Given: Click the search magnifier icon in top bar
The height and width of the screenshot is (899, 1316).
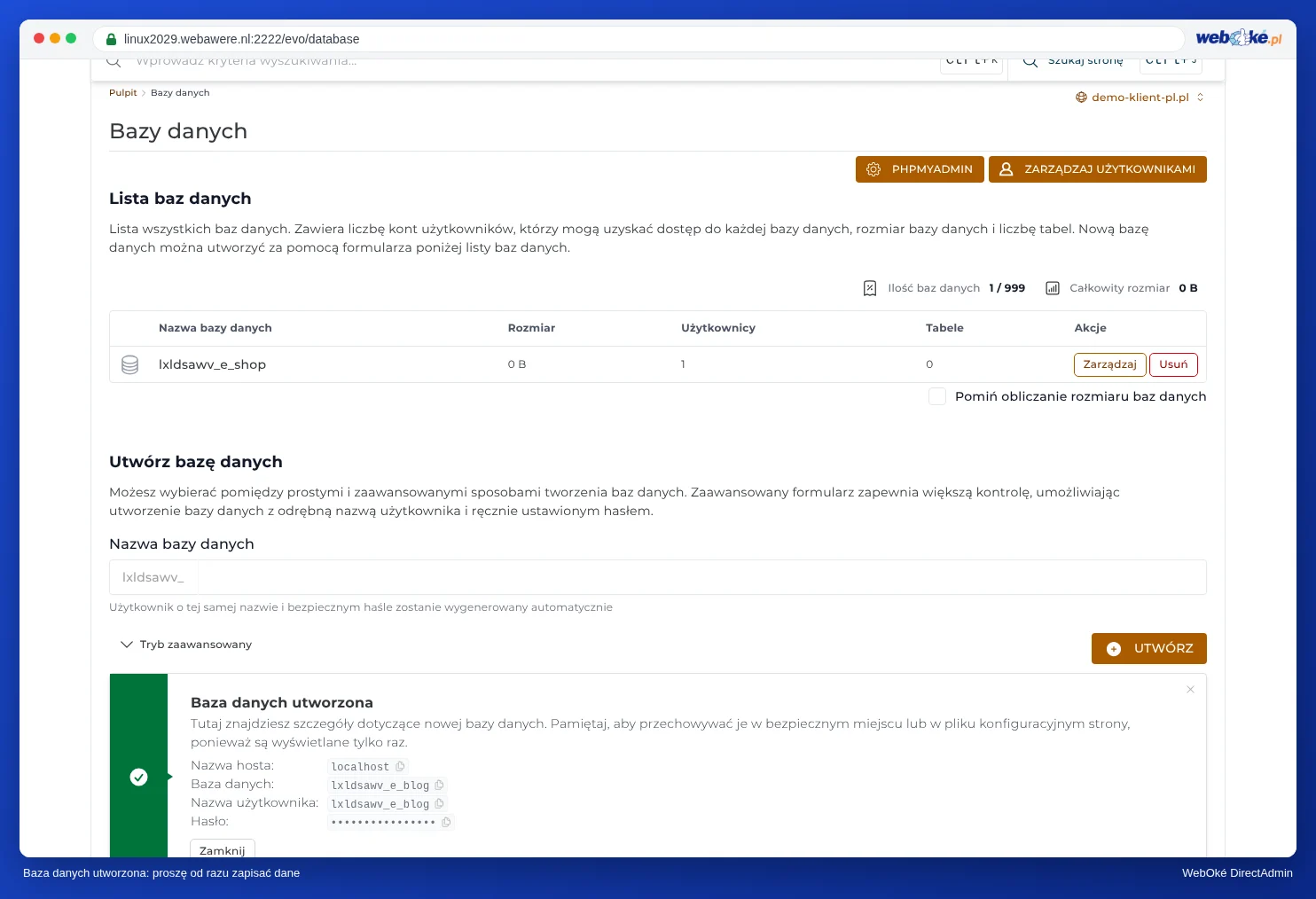Looking at the screenshot, I should (x=114, y=61).
